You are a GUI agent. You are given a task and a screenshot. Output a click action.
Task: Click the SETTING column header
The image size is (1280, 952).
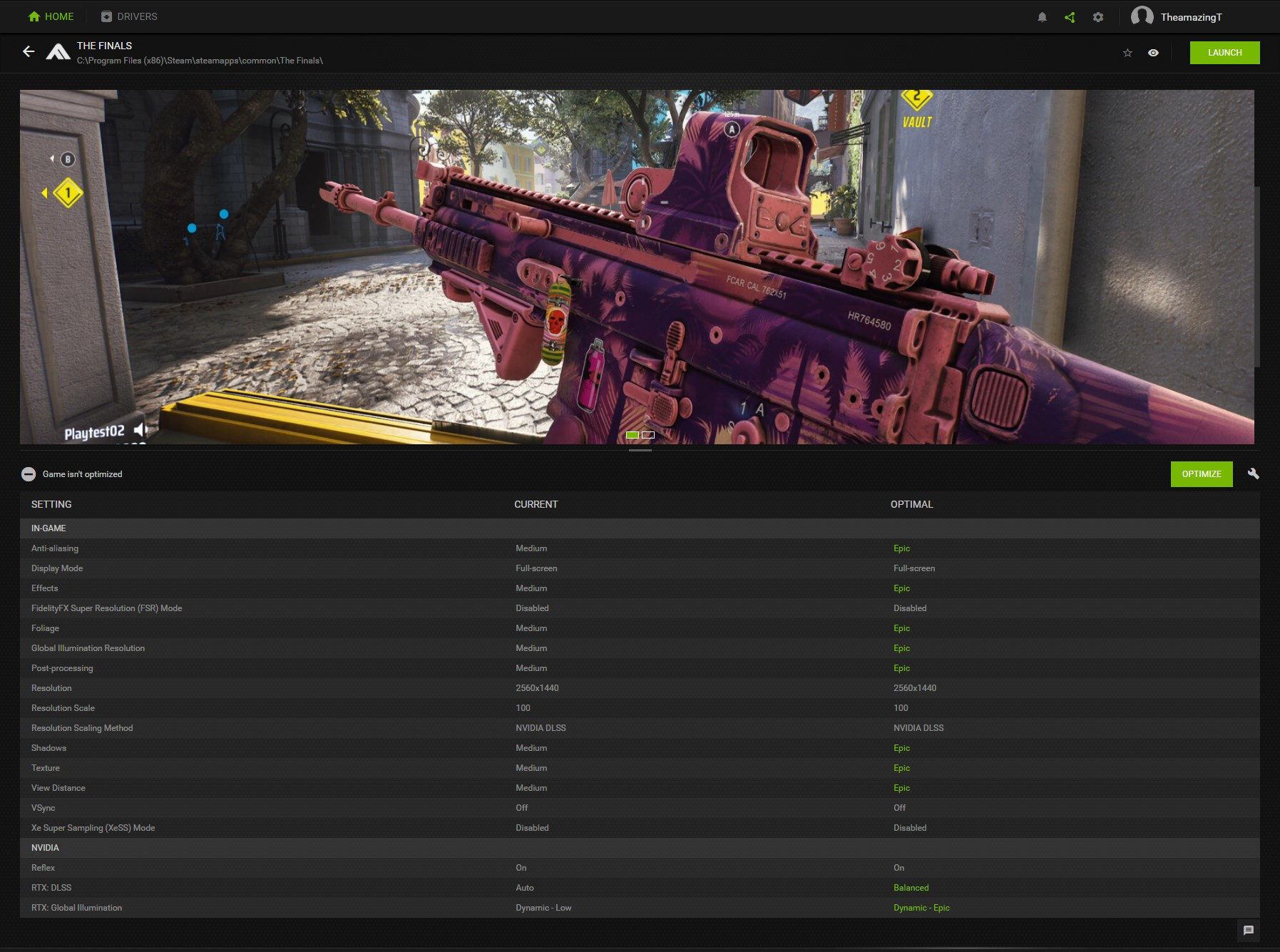coord(51,504)
